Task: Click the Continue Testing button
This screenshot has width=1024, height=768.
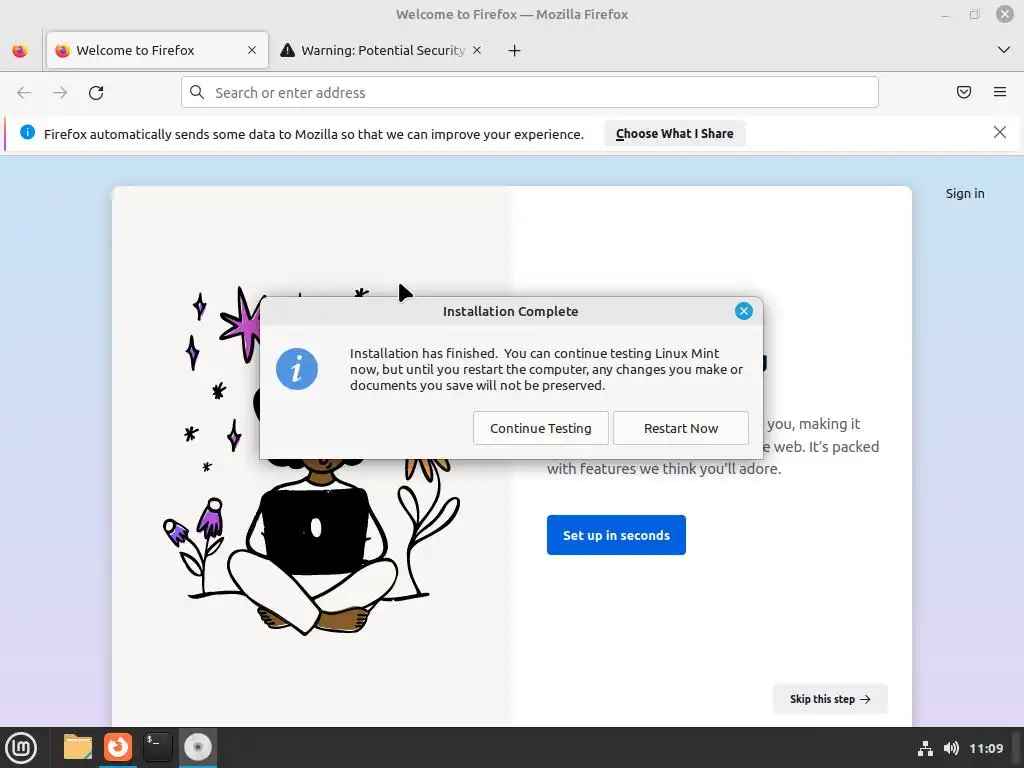Action: pos(541,428)
